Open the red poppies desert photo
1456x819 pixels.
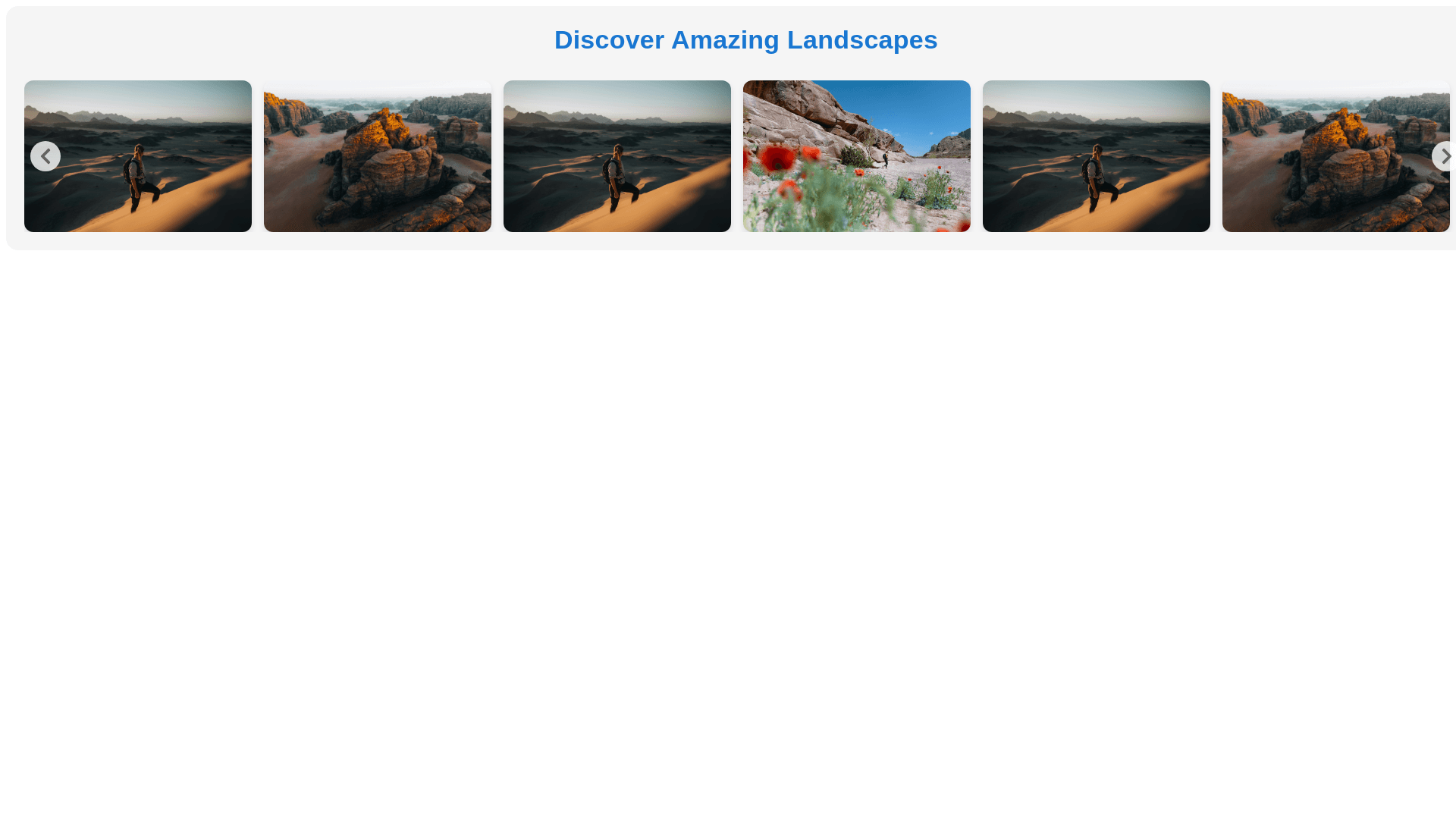pos(857,156)
